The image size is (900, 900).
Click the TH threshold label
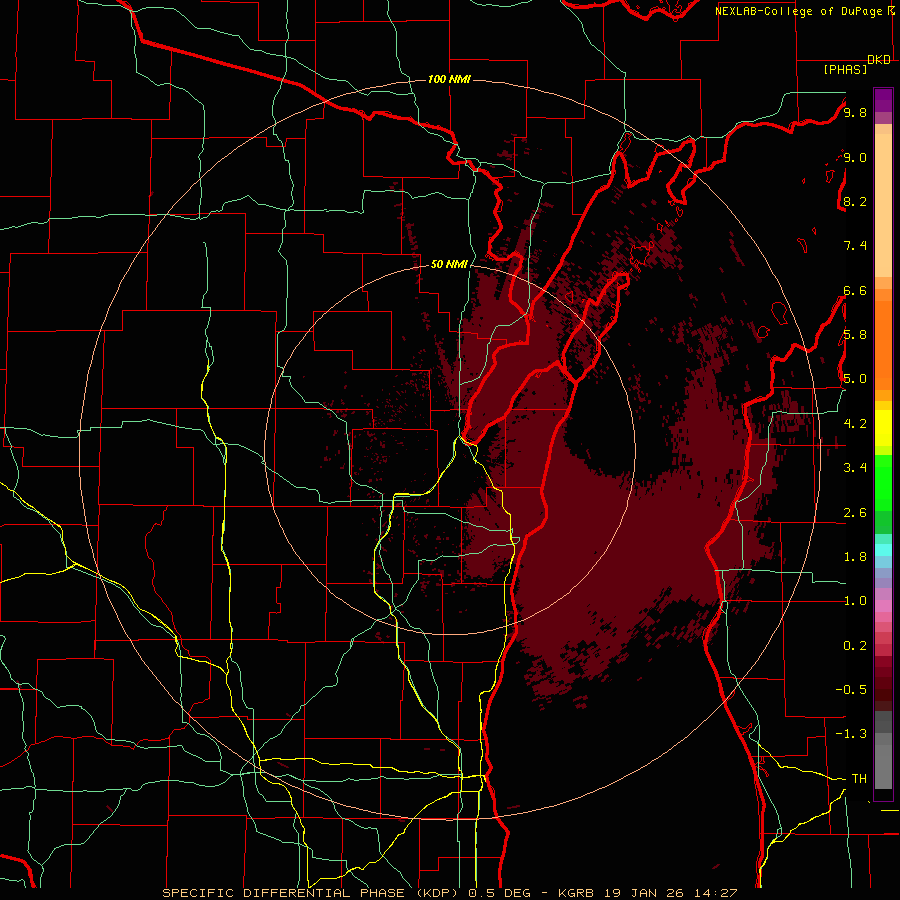[859, 779]
